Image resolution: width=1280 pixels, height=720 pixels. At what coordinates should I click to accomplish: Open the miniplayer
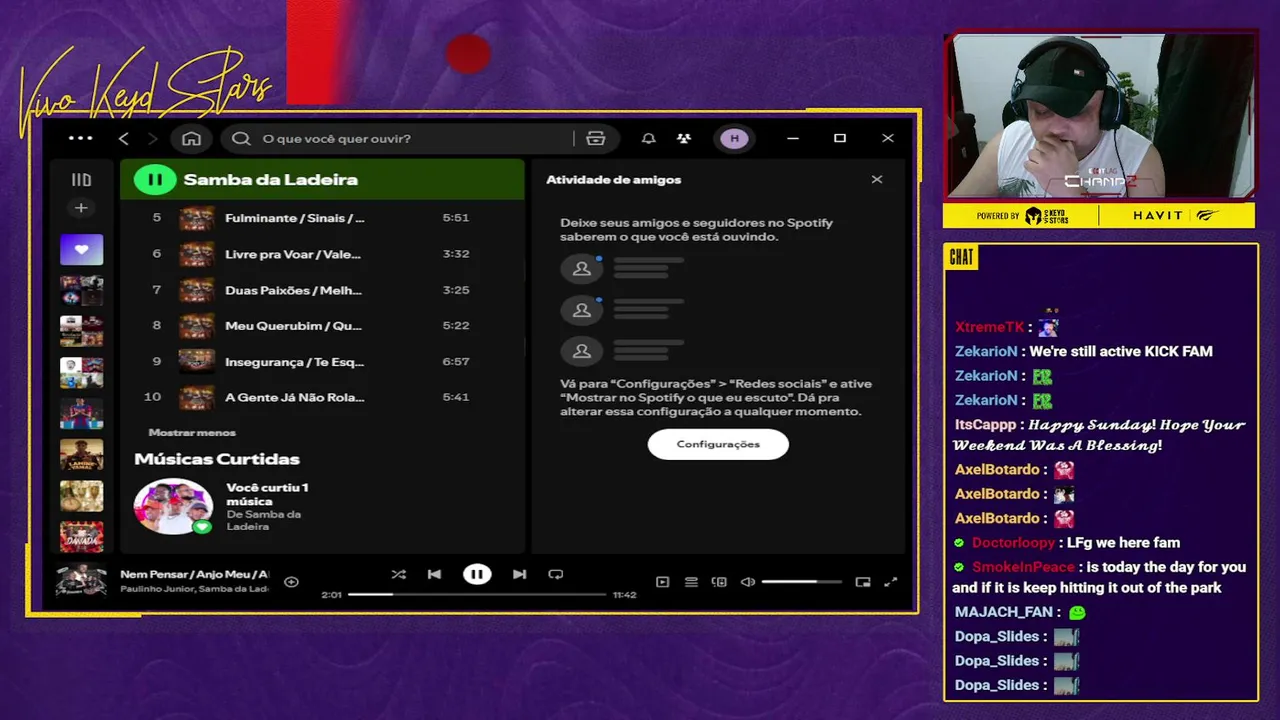(x=863, y=582)
